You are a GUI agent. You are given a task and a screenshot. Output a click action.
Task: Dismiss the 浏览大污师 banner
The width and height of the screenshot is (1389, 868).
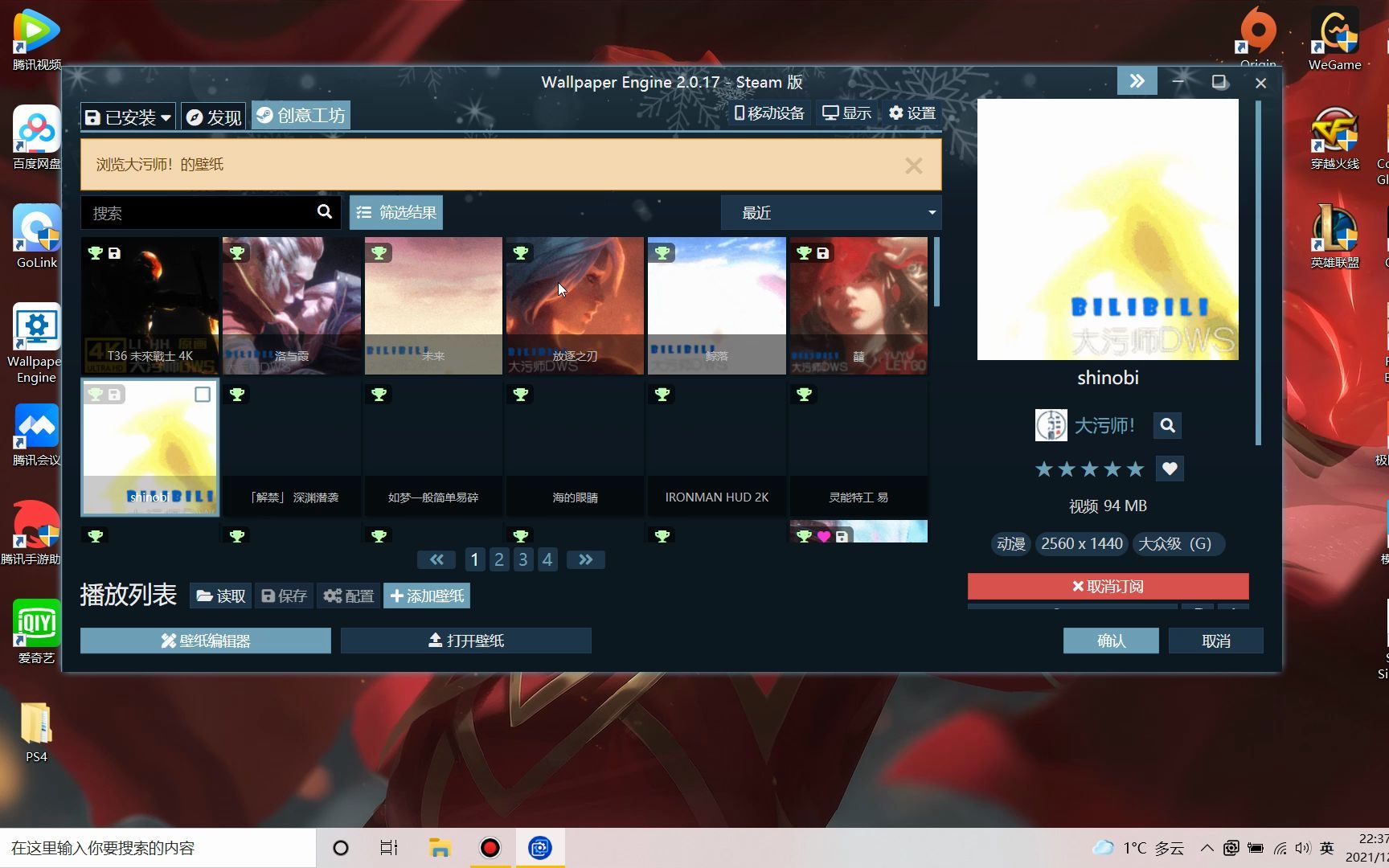pyautogui.click(x=913, y=166)
